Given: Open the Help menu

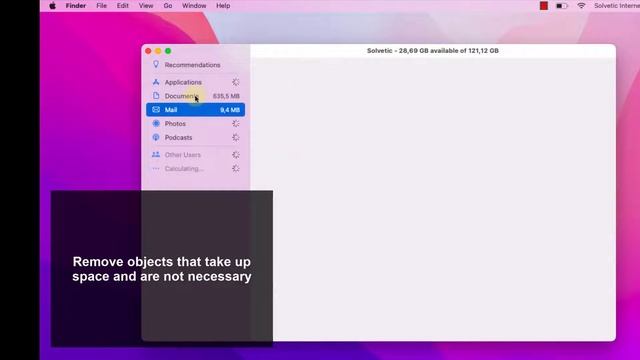Looking at the screenshot, I should click(223, 6).
